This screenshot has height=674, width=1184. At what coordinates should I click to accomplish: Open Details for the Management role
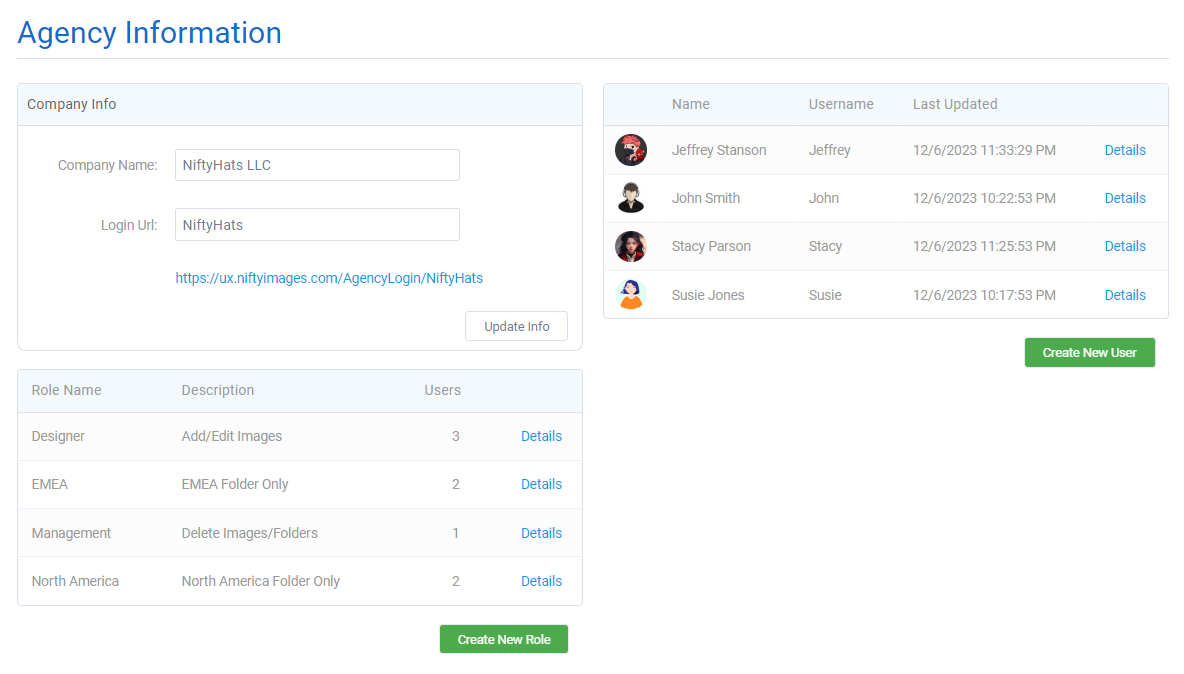coord(541,533)
